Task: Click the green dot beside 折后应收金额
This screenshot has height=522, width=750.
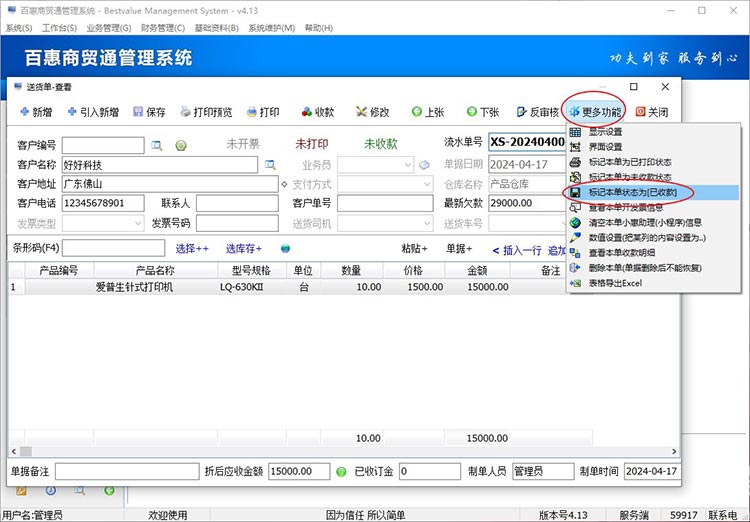Action: coord(341,472)
